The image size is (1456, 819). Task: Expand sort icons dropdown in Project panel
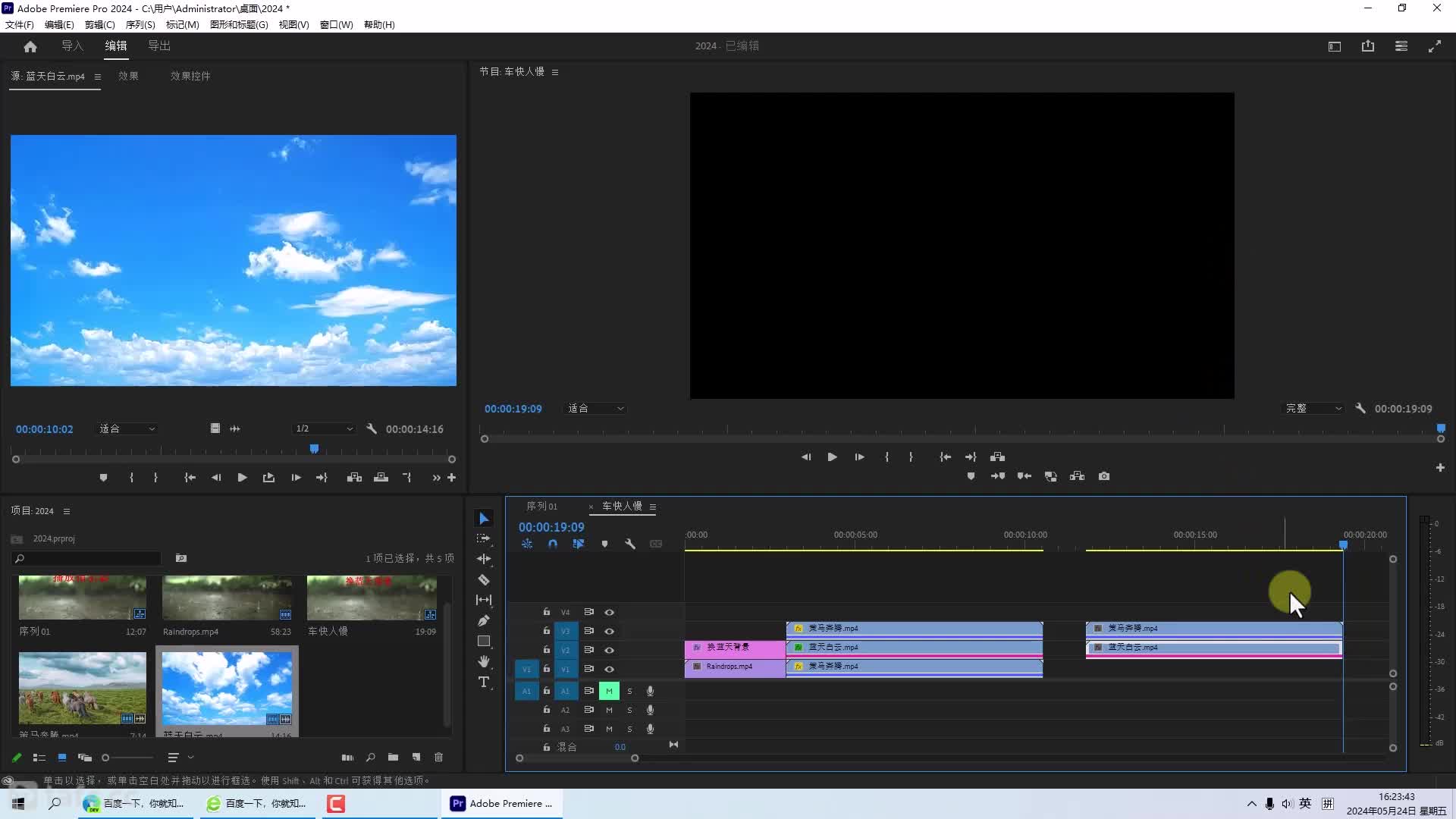(191, 757)
